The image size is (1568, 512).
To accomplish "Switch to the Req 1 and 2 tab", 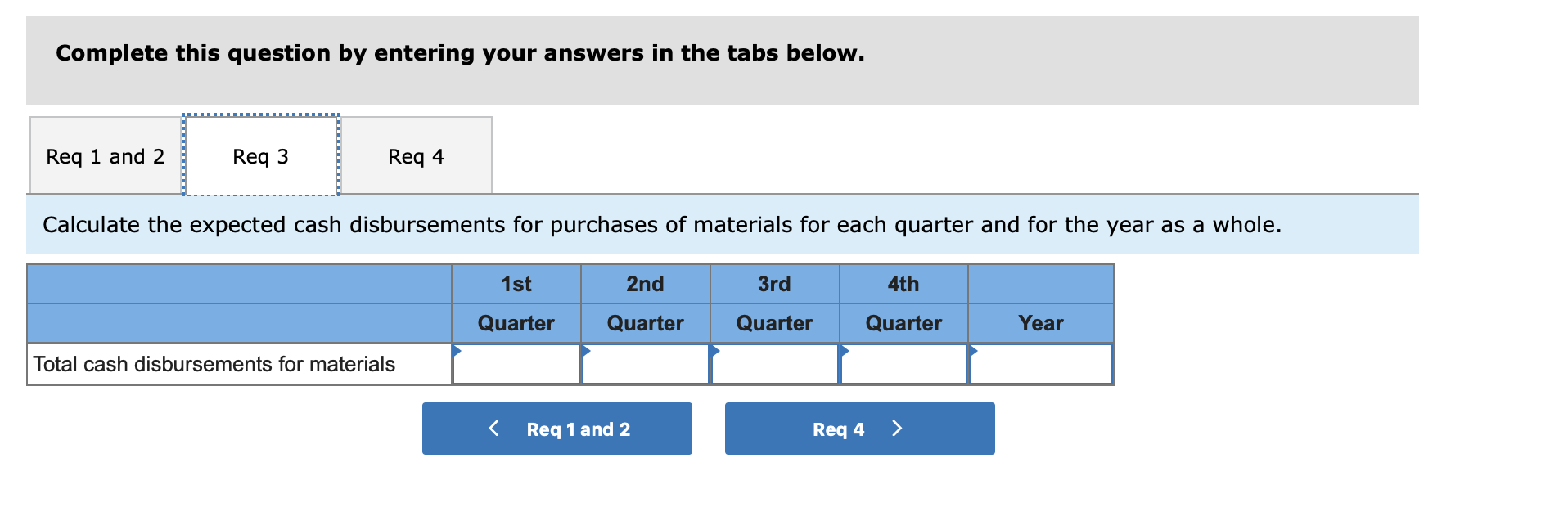I will (x=105, y=155).
